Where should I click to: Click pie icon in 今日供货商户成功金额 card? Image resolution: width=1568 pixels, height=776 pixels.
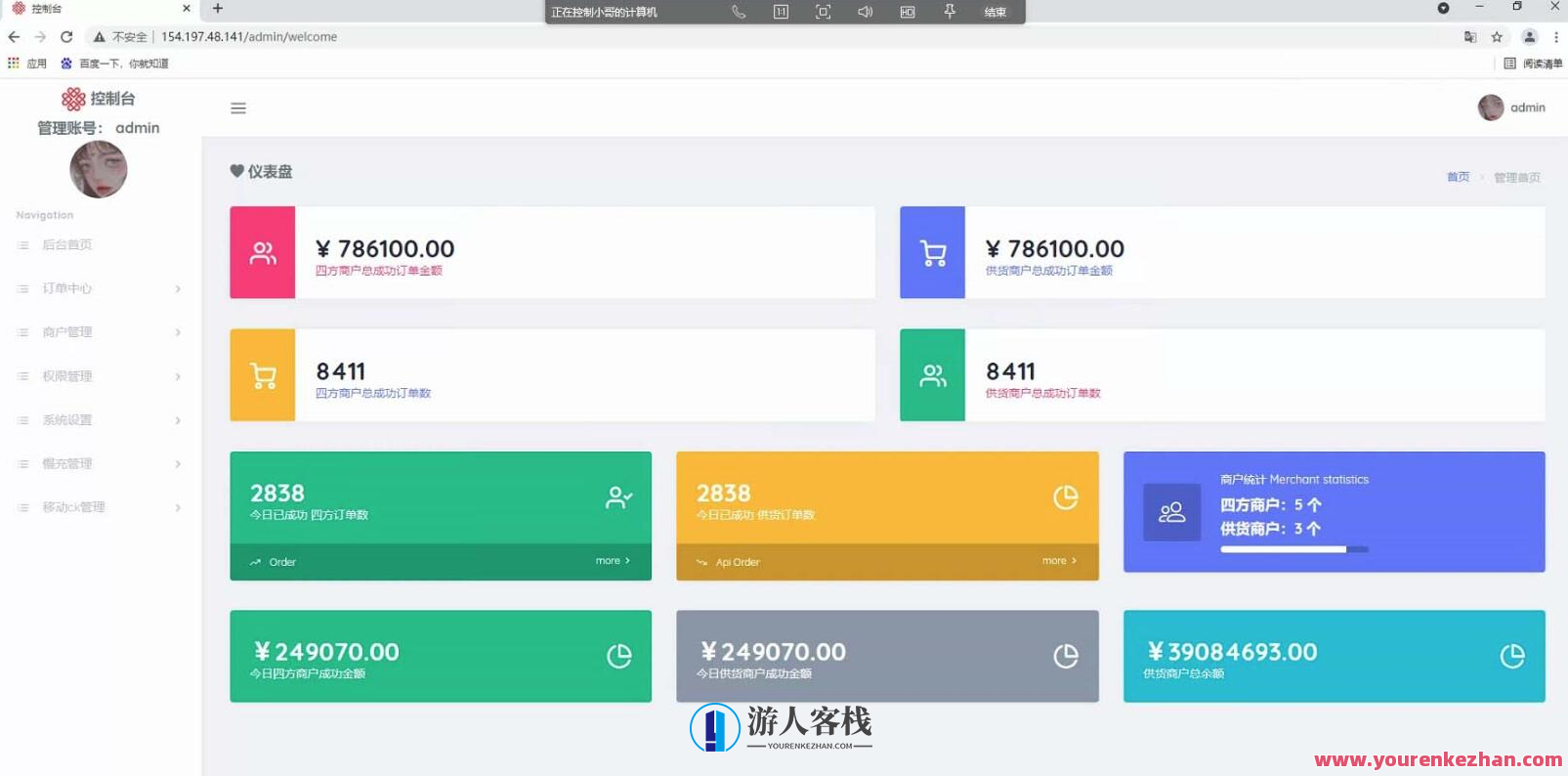click(x=1066, y=656)
